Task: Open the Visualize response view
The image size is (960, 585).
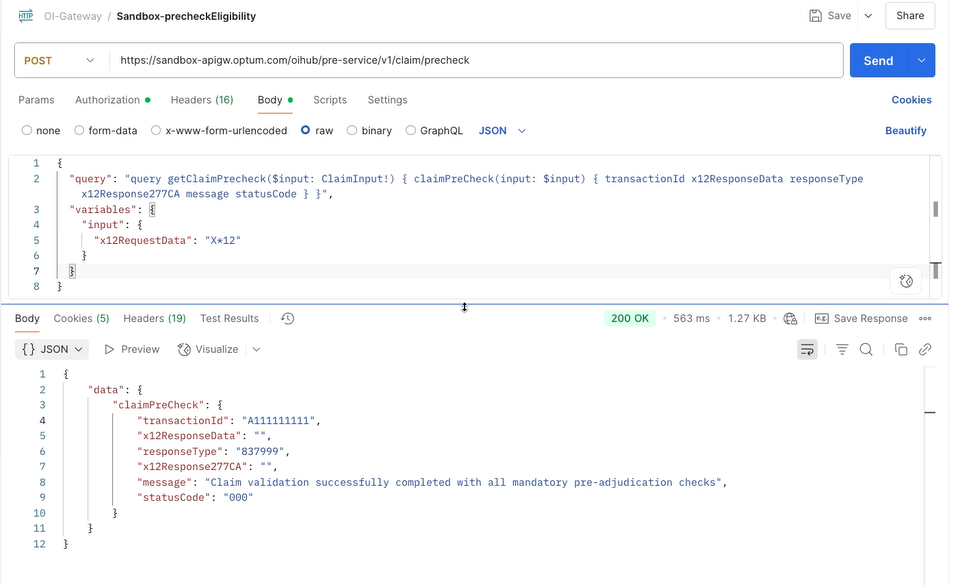Action: coord(208,349)
